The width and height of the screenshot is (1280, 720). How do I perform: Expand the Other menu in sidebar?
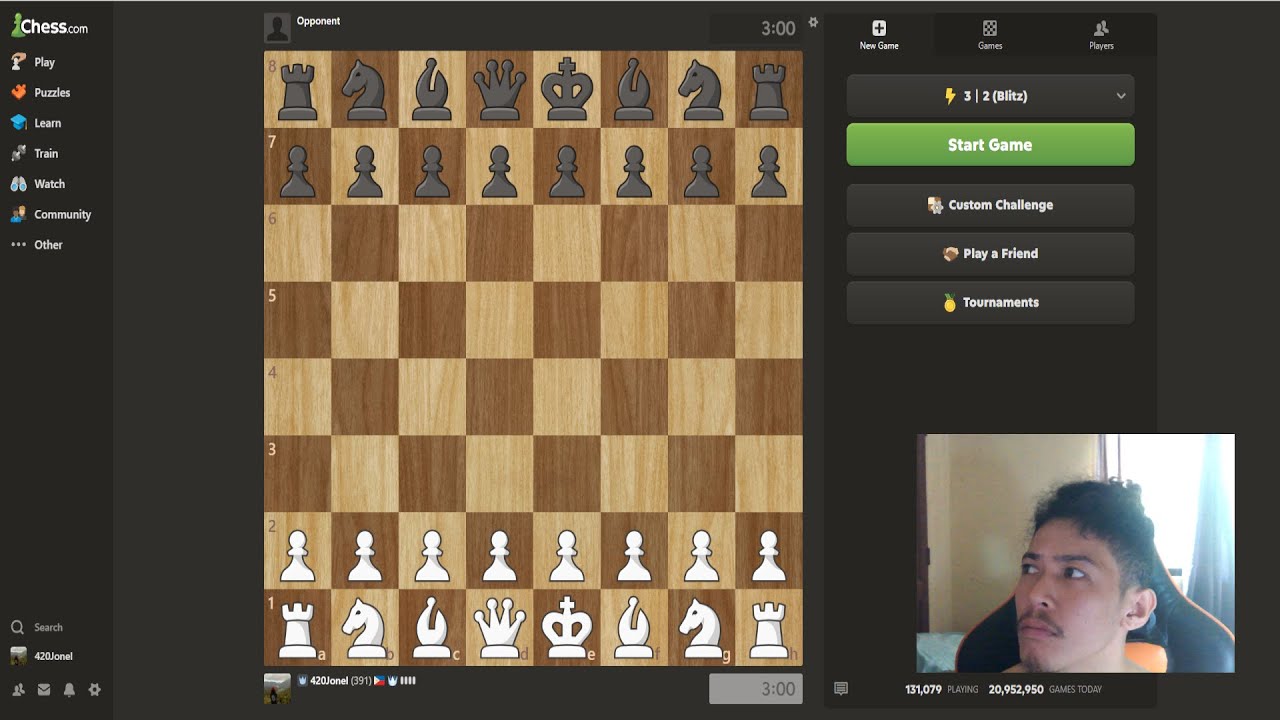pyautogui.click(x=37, y=244)
